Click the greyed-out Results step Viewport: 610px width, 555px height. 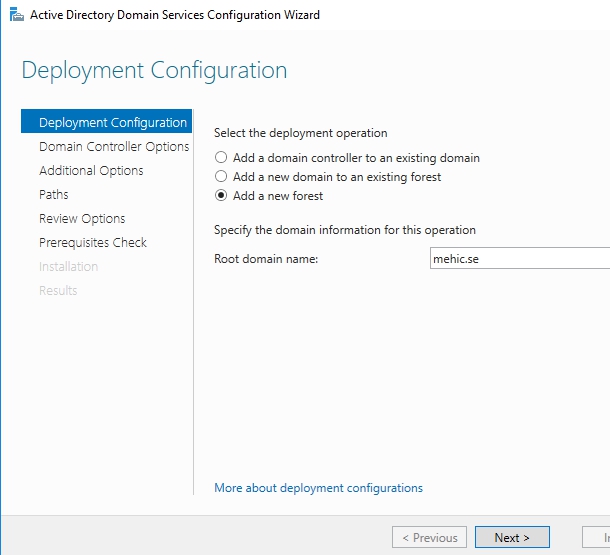click(58, 291)
